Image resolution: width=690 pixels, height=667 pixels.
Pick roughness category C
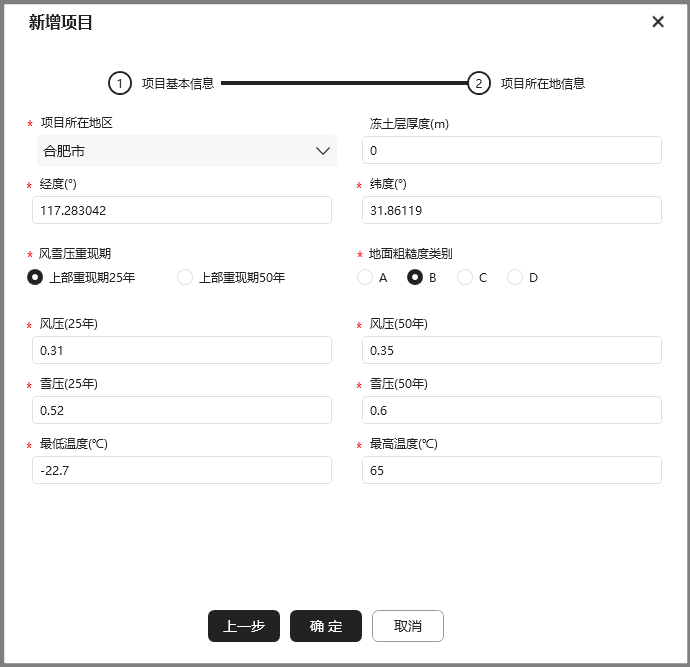point(465,277)
